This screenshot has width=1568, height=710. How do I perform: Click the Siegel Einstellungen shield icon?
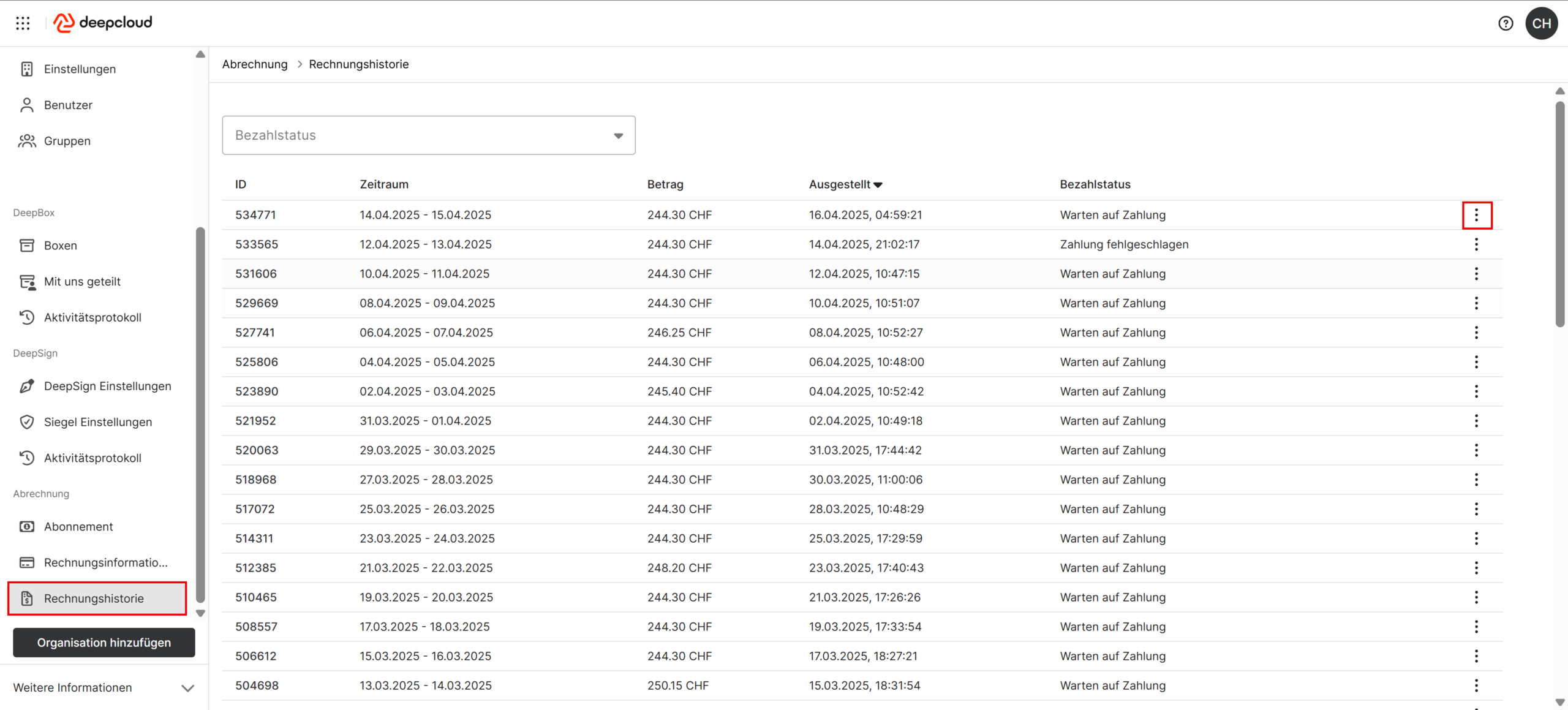pyautogui.click(x=27, y=422)
